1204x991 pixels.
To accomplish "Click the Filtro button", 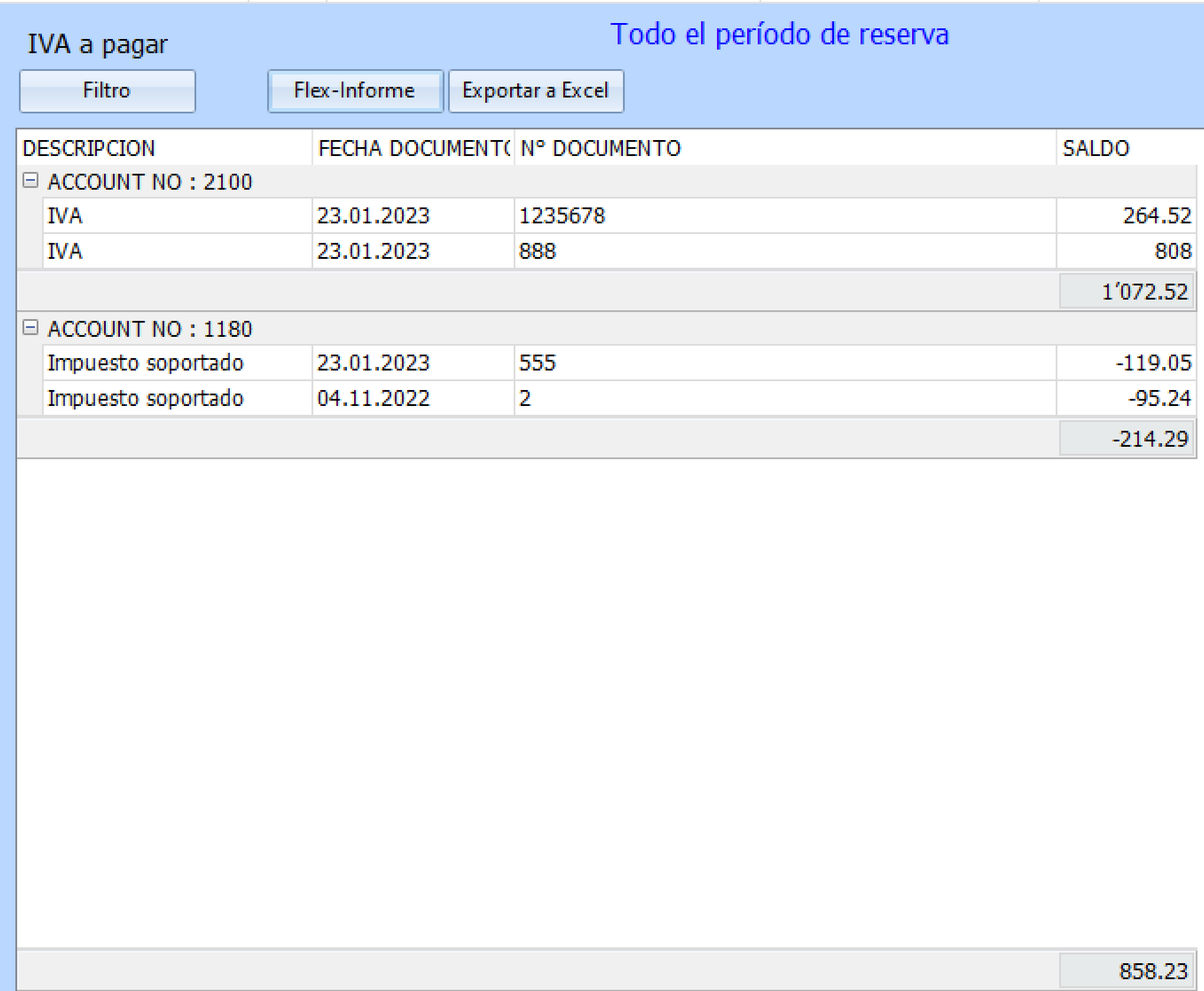I will (x=107, y=91).
